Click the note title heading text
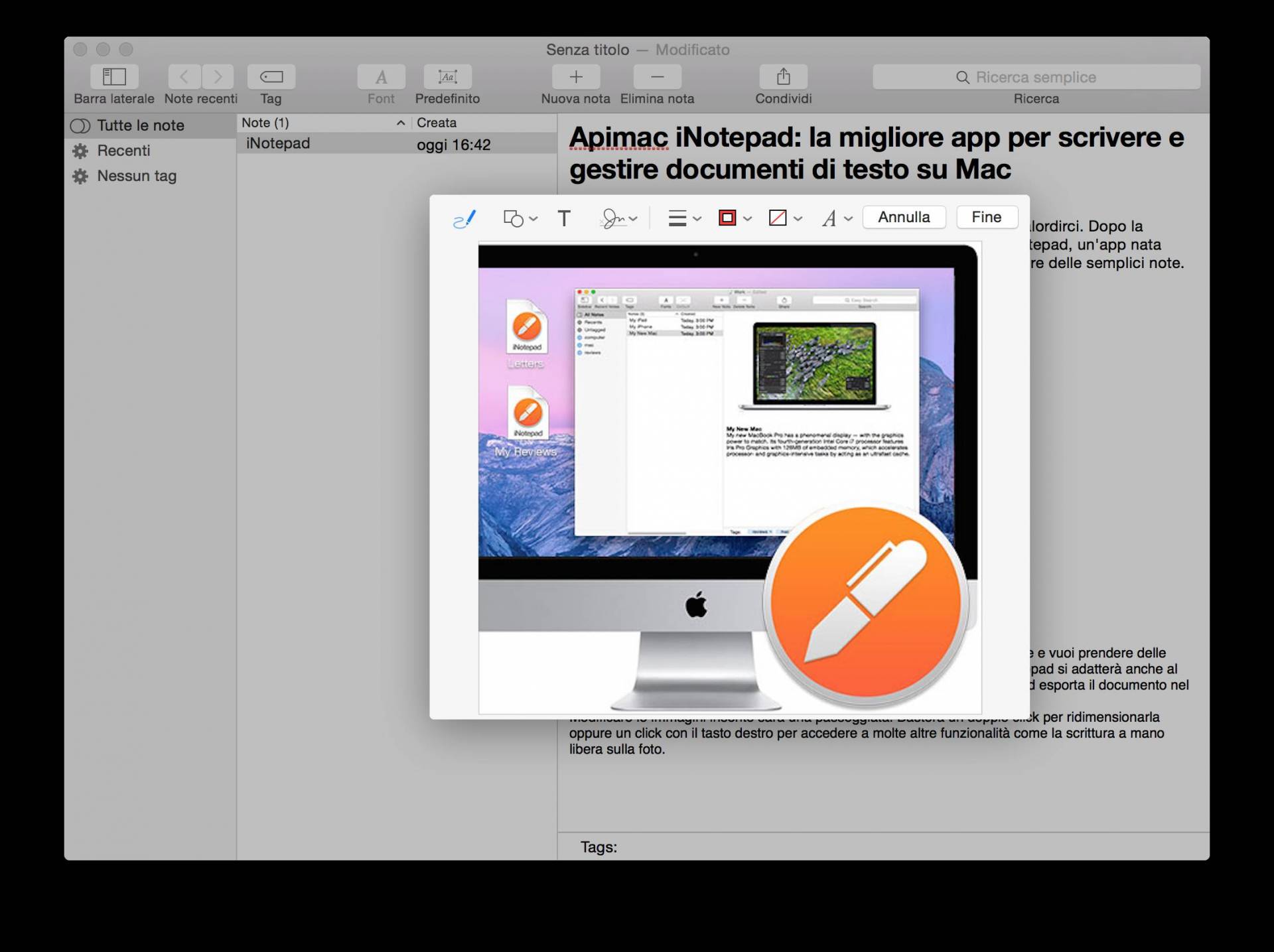This screenshot has height=952, width=1274. 877,153
